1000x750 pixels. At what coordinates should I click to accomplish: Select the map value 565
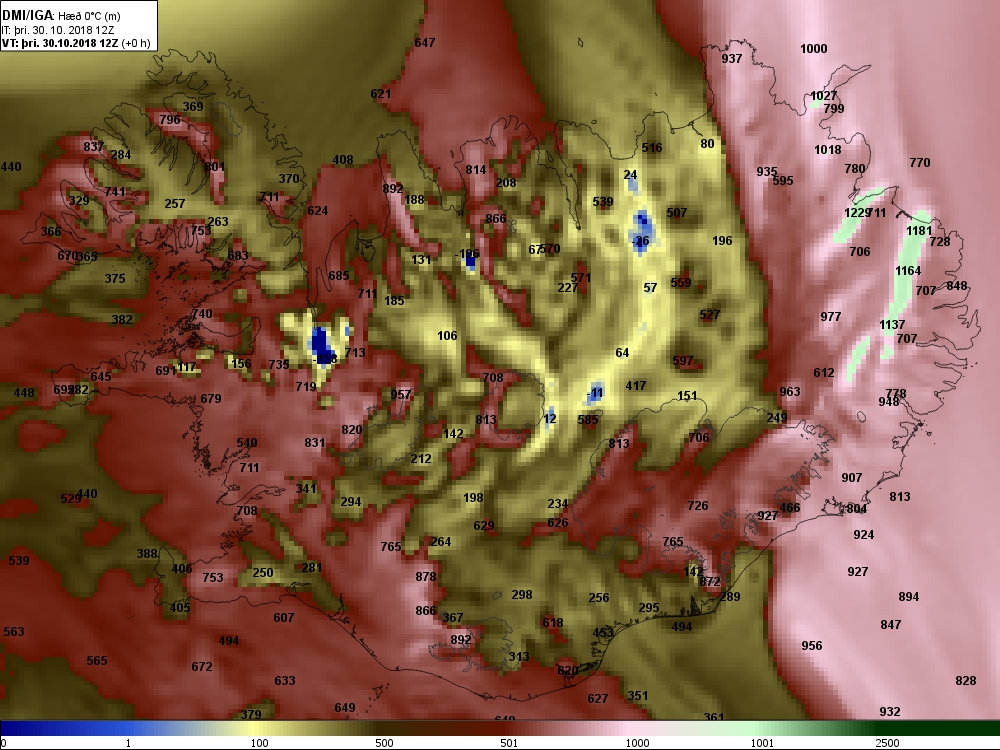pyautogui.click(x=97, y=661)
